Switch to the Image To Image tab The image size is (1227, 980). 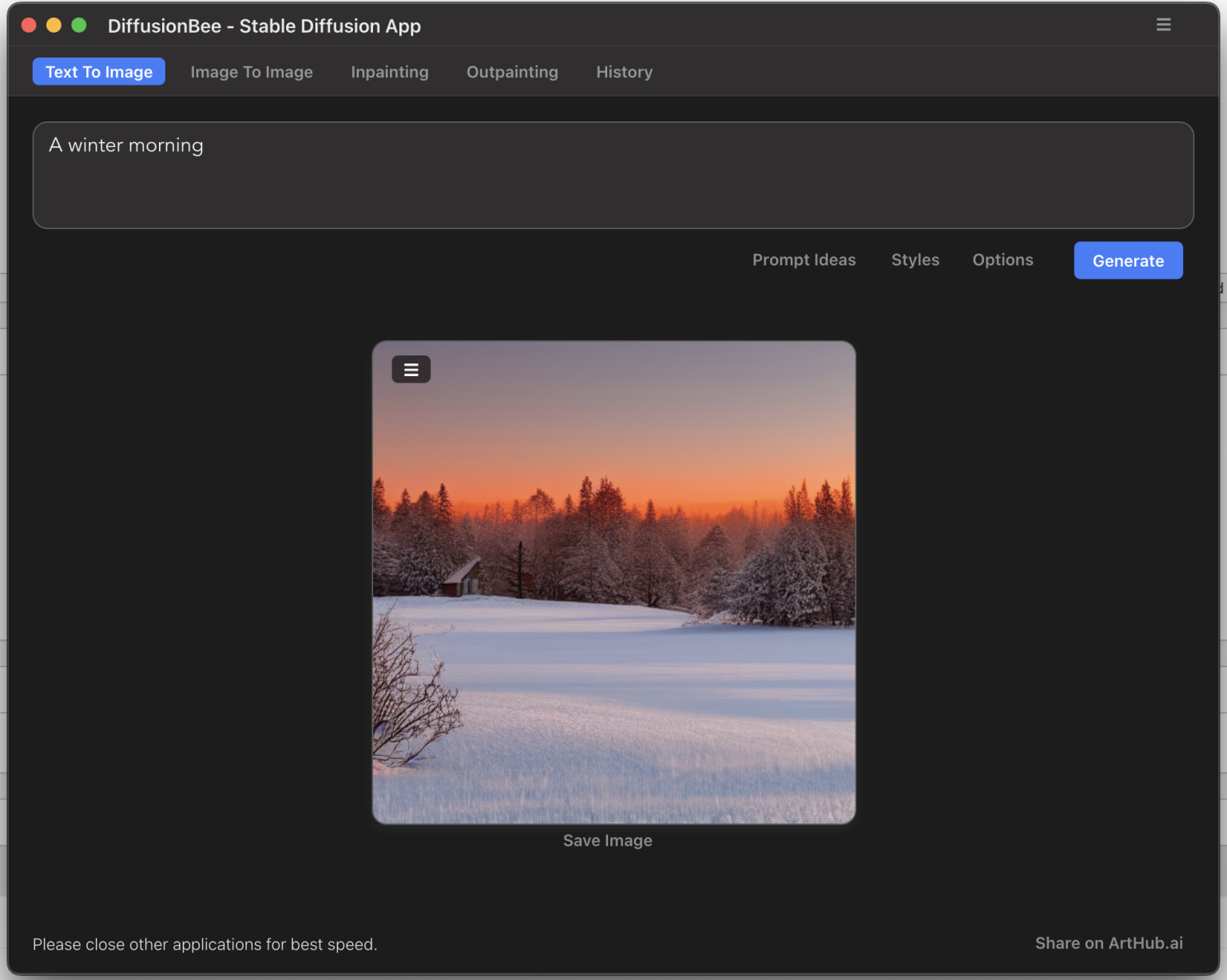coord(252,72)
